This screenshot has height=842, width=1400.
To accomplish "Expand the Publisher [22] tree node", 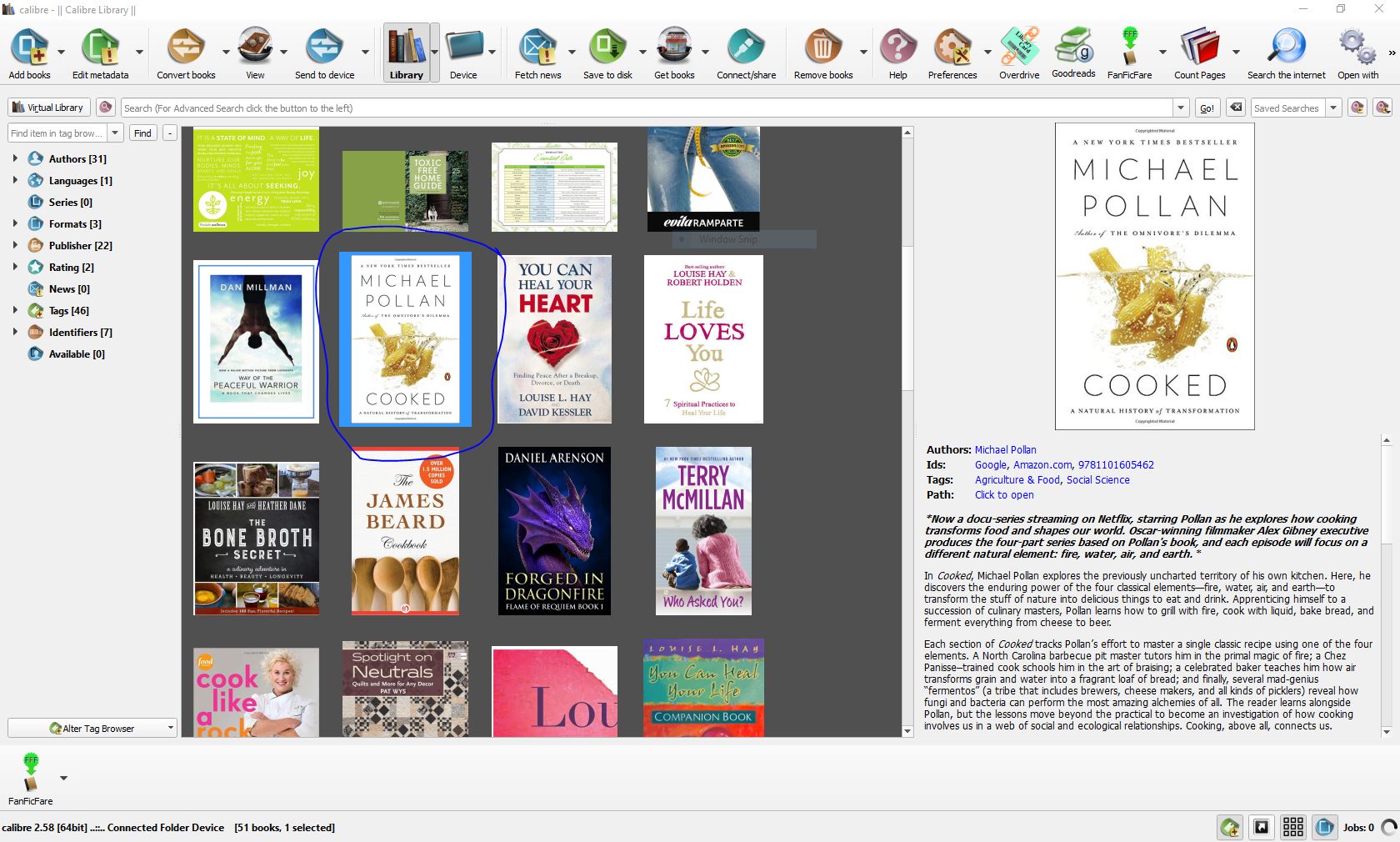I will pyautogui.click(x=14, y=245).
